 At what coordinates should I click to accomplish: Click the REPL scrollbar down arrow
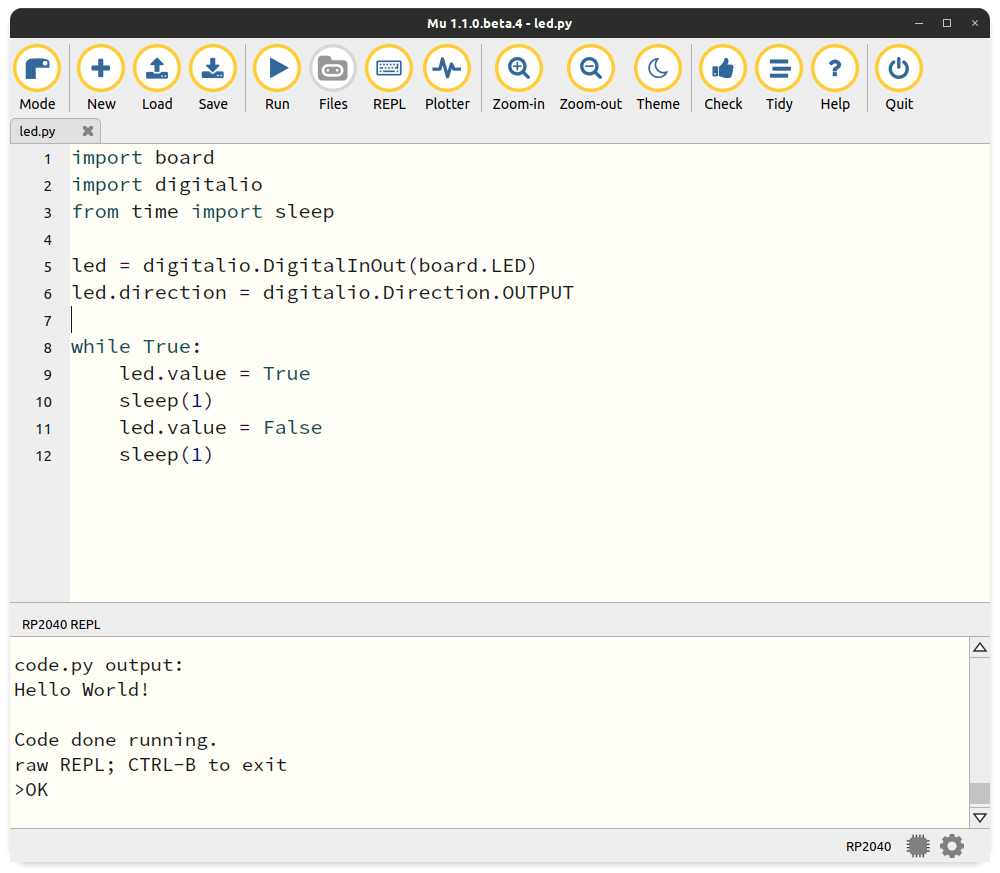(980, 817)
